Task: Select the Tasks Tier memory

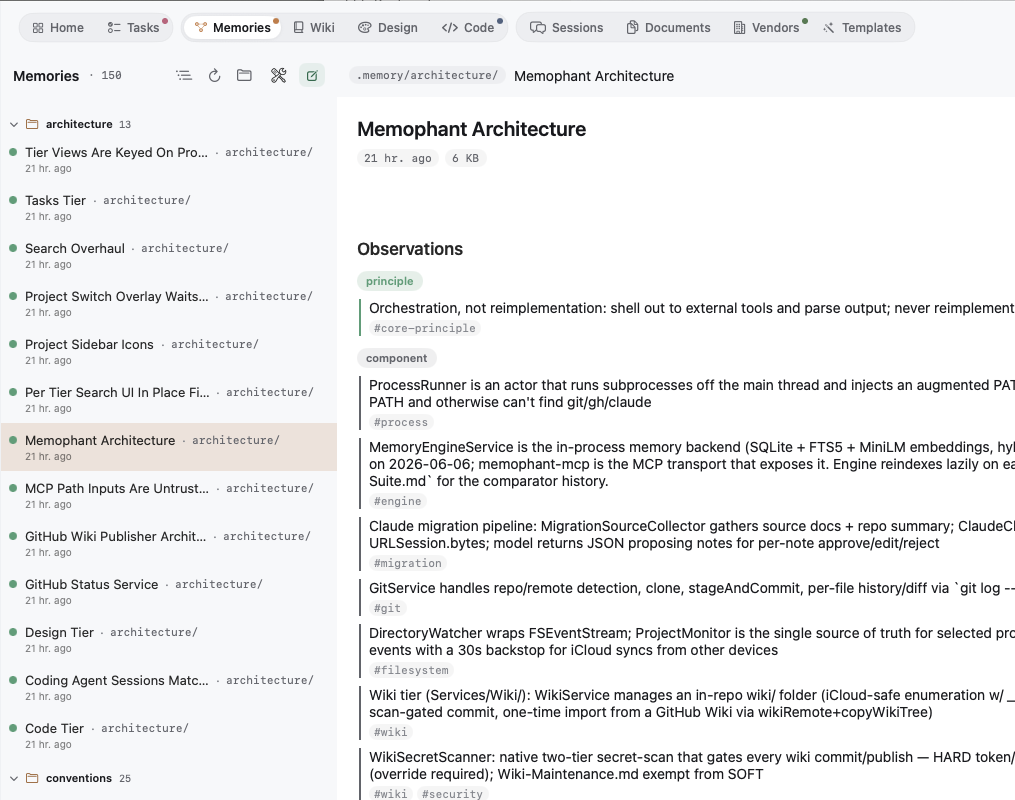Action: [169, 208]
